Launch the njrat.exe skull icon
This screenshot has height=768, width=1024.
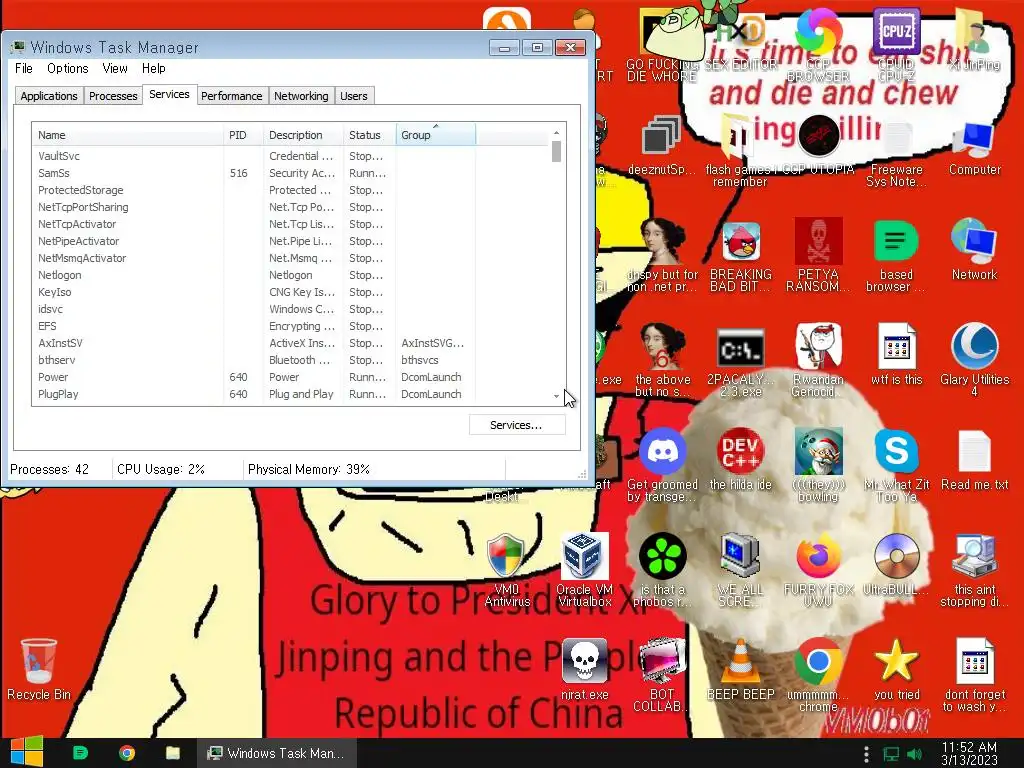click(584, 670)
